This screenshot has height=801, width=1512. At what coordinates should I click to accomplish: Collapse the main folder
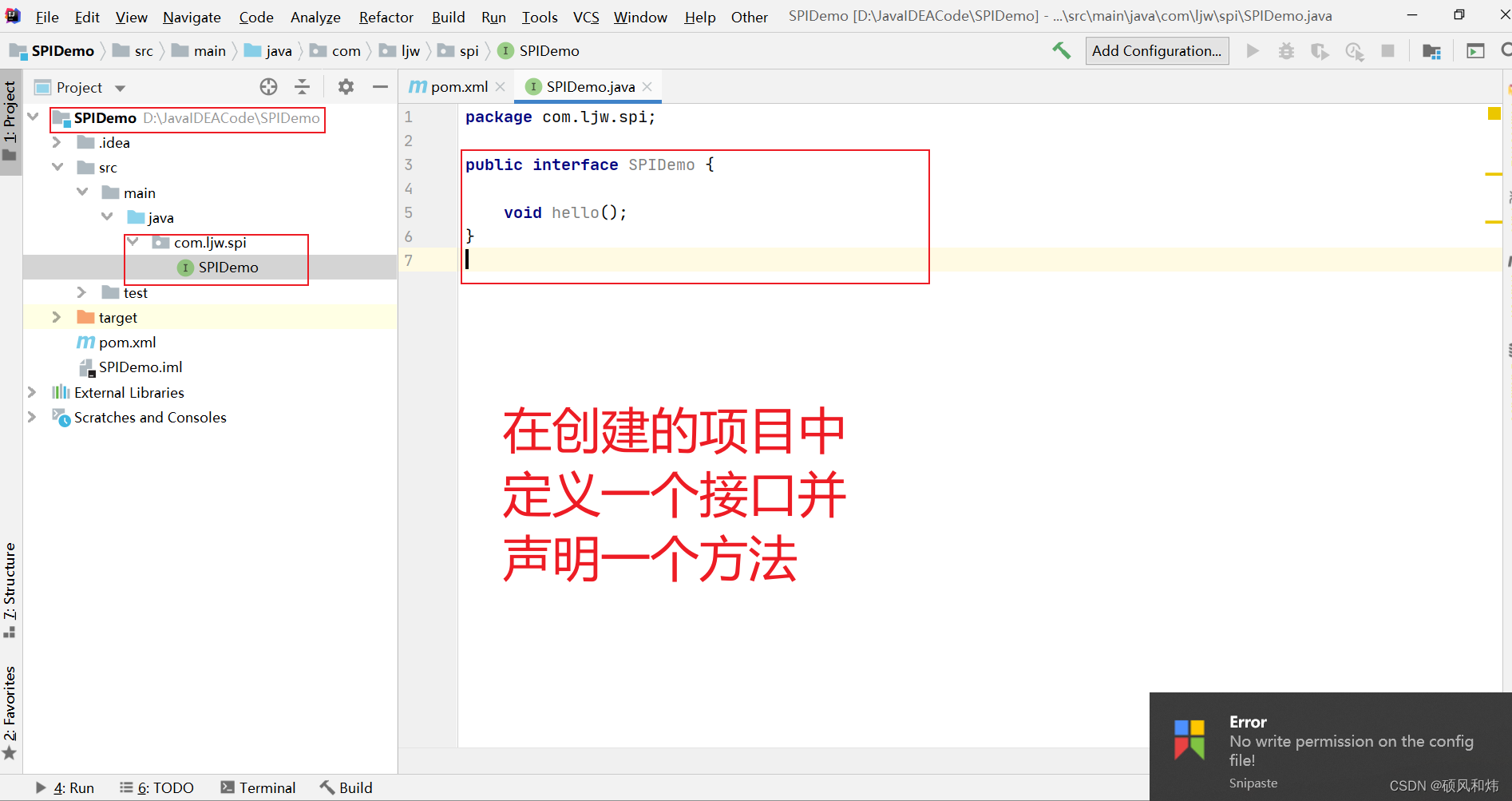82,192
